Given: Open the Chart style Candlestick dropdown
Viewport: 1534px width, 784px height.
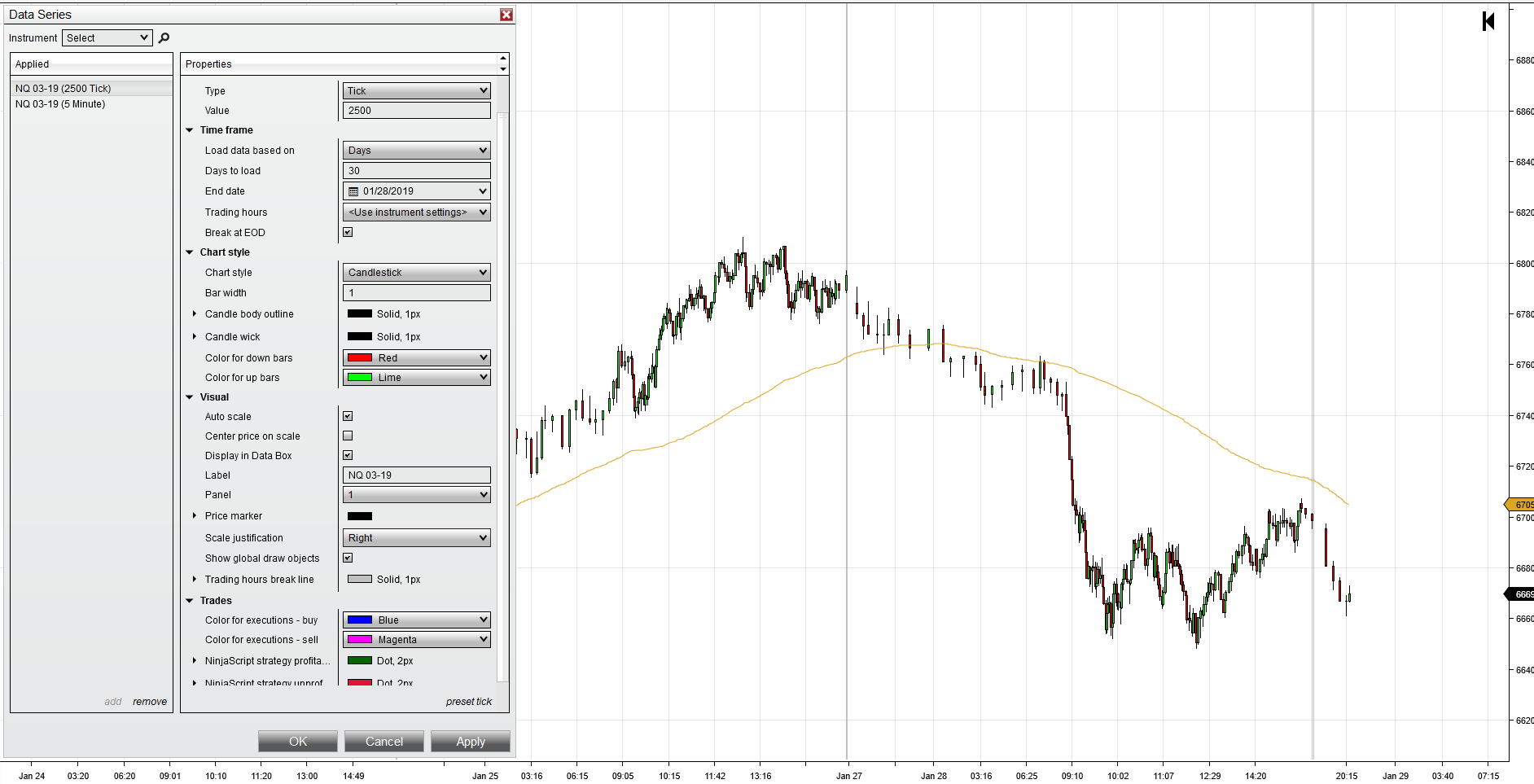Looking at the screenshot, I should click(417, 272).
